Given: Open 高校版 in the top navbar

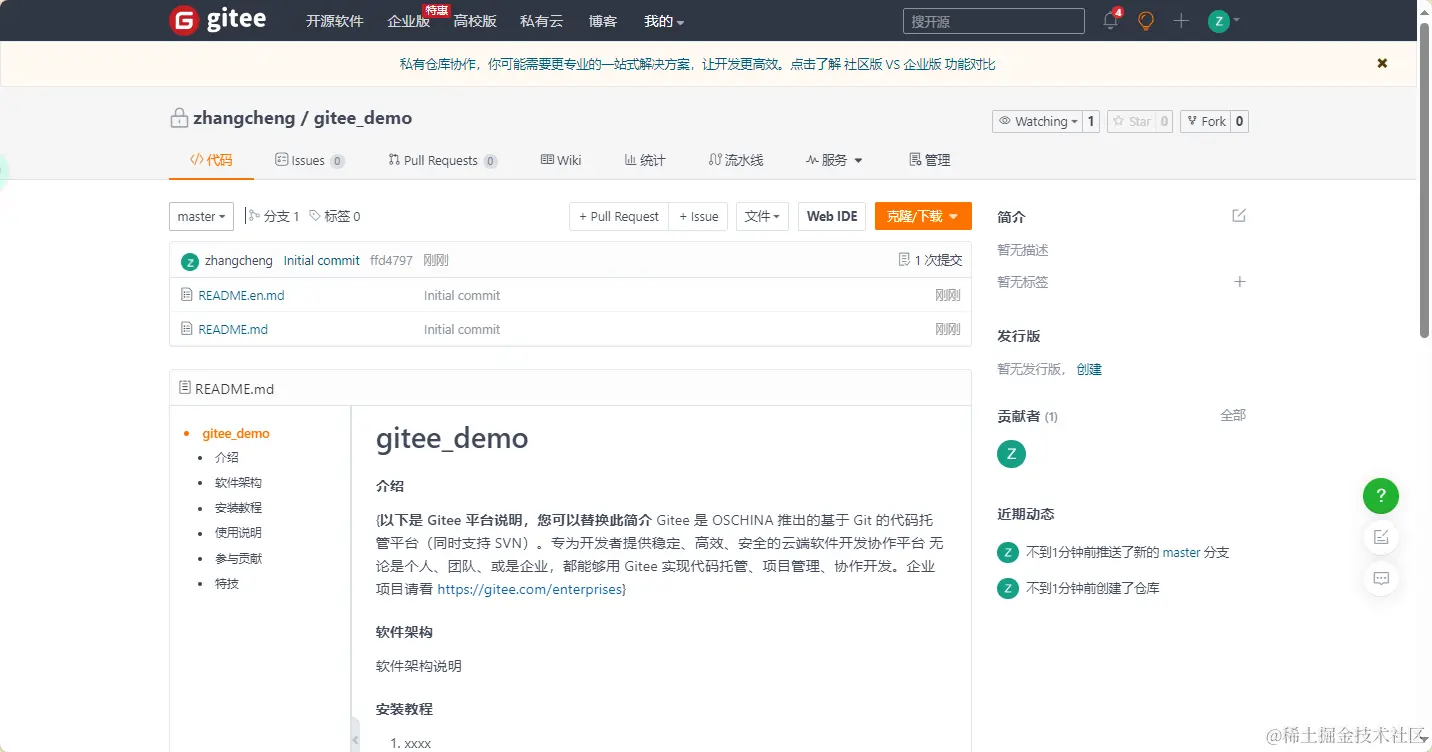Looking at the screenshot, I should (475, 21).
